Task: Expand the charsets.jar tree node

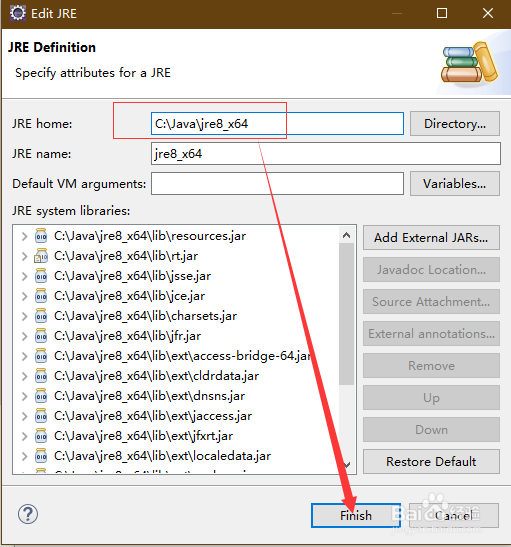Action: click(24, 316)
